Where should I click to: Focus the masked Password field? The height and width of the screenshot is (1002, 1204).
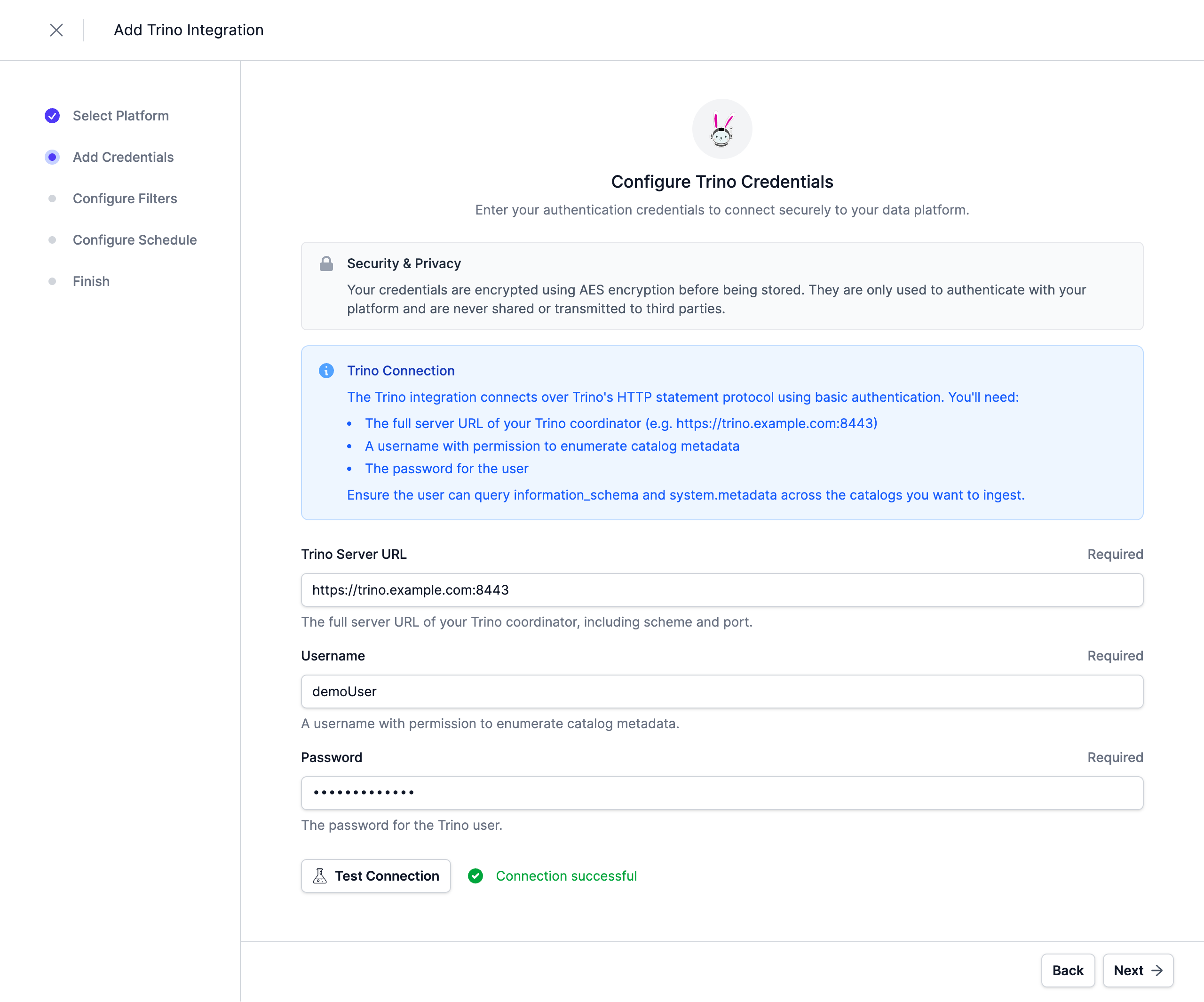(x=722, y=793)
